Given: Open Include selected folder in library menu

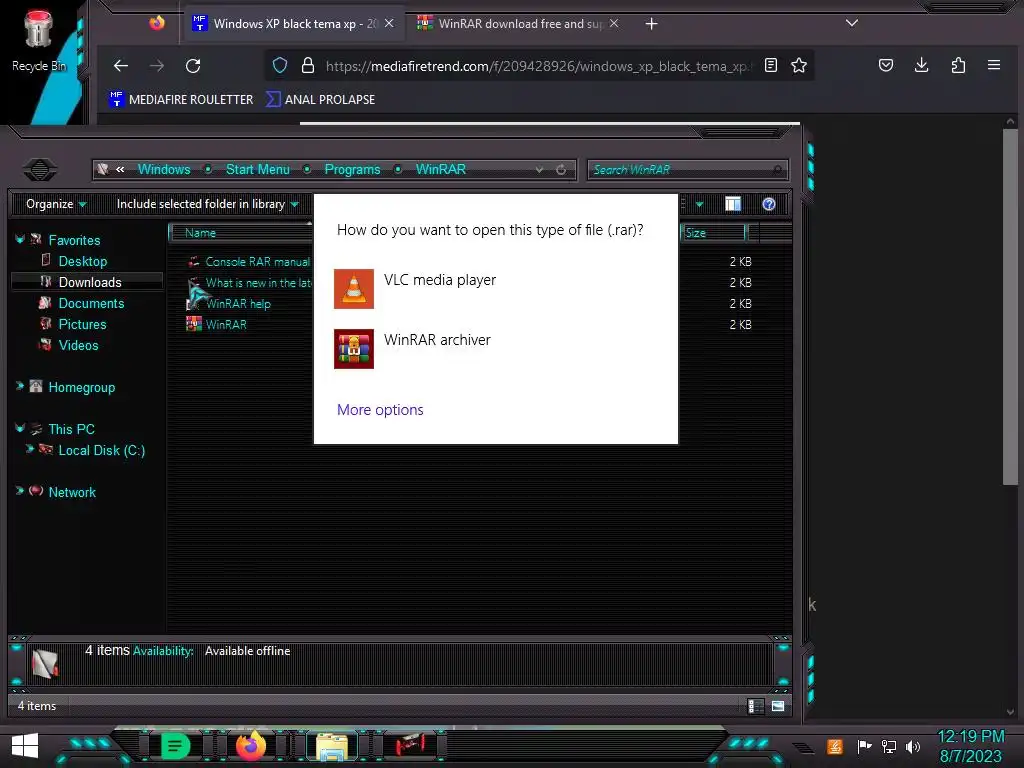Looking at the screenshot, I should (x=207, y=204).
